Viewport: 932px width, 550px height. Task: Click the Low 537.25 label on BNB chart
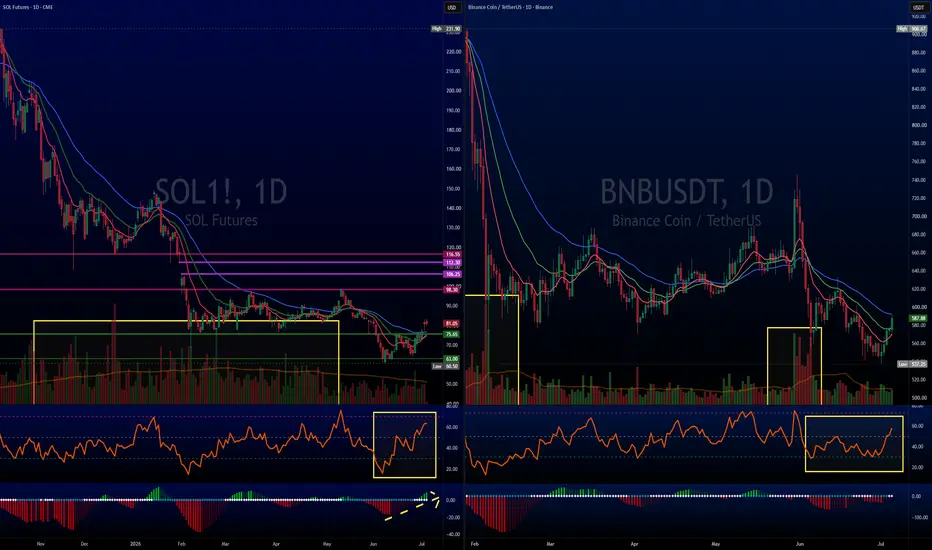[912, 364]
